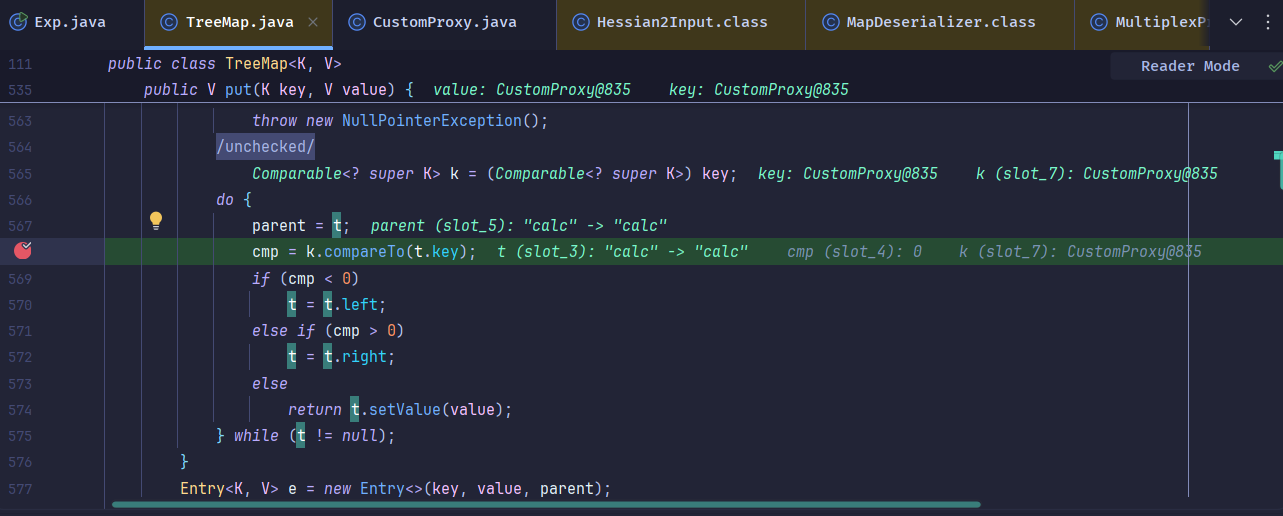Expand the collapsed /unchecked/ annotation fold
This screenshot has width=1283, height=516.
tap(266, 147)
